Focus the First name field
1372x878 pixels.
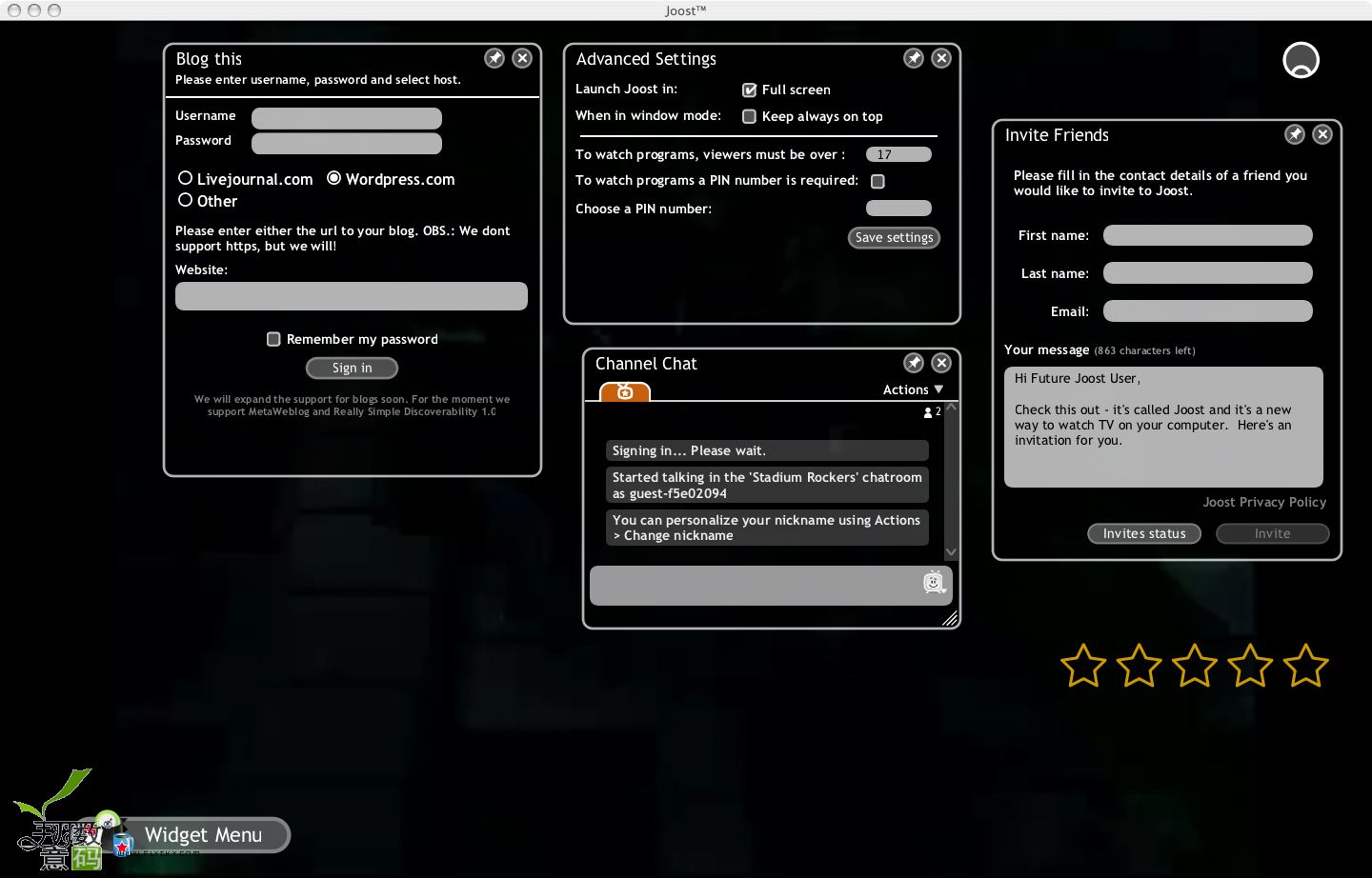point(1208,235)
